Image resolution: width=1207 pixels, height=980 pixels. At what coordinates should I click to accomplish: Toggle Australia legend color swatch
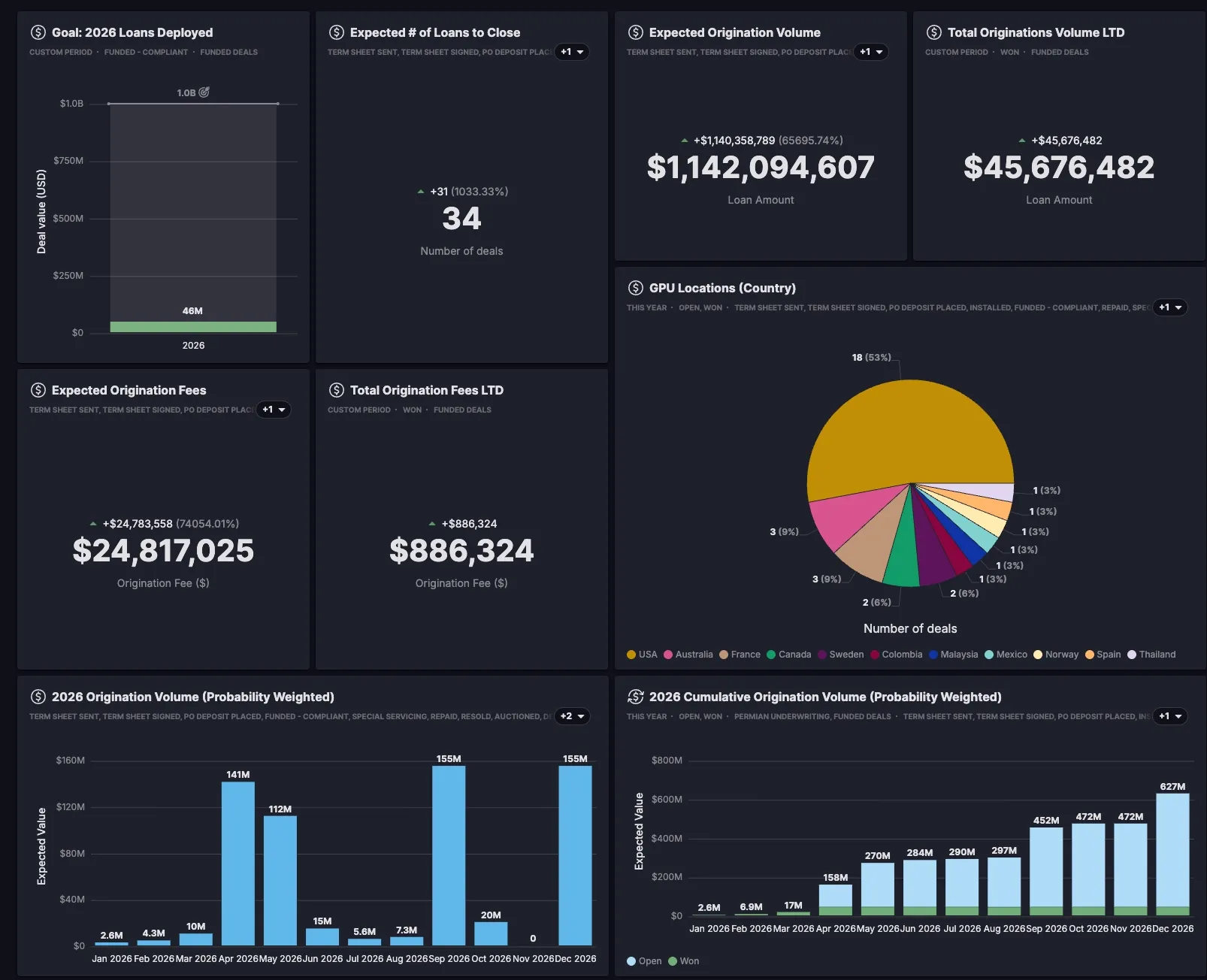[x=668, y=655]
